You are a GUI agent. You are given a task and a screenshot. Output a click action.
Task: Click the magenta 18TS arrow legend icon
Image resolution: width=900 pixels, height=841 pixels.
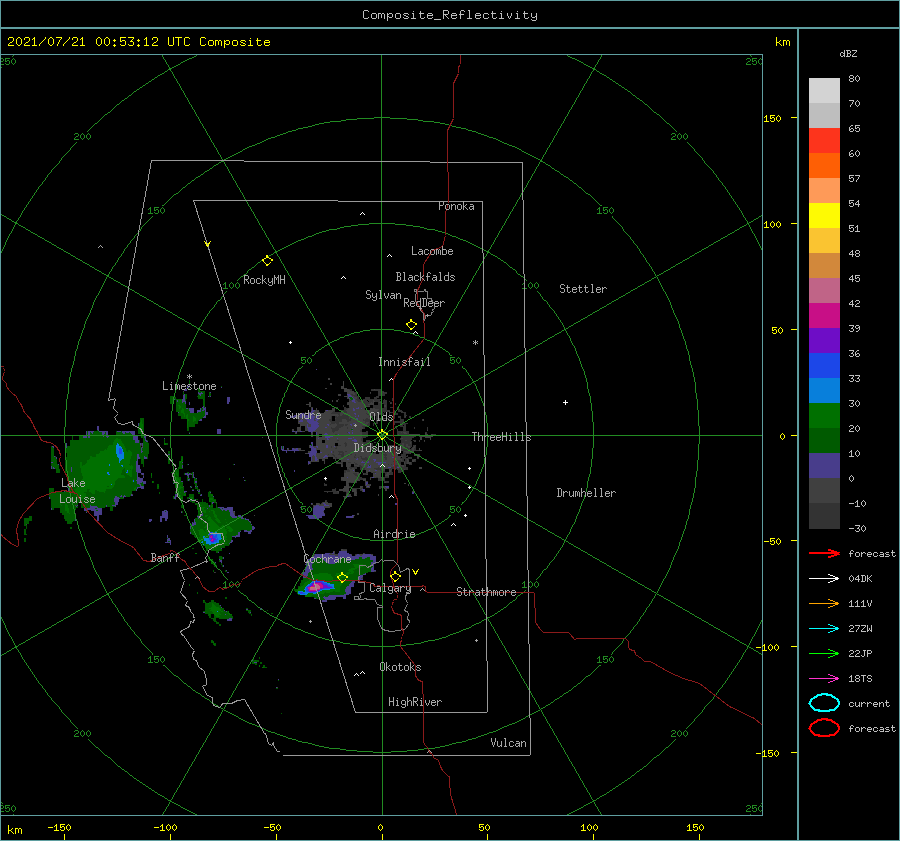[x=824, y=679]
